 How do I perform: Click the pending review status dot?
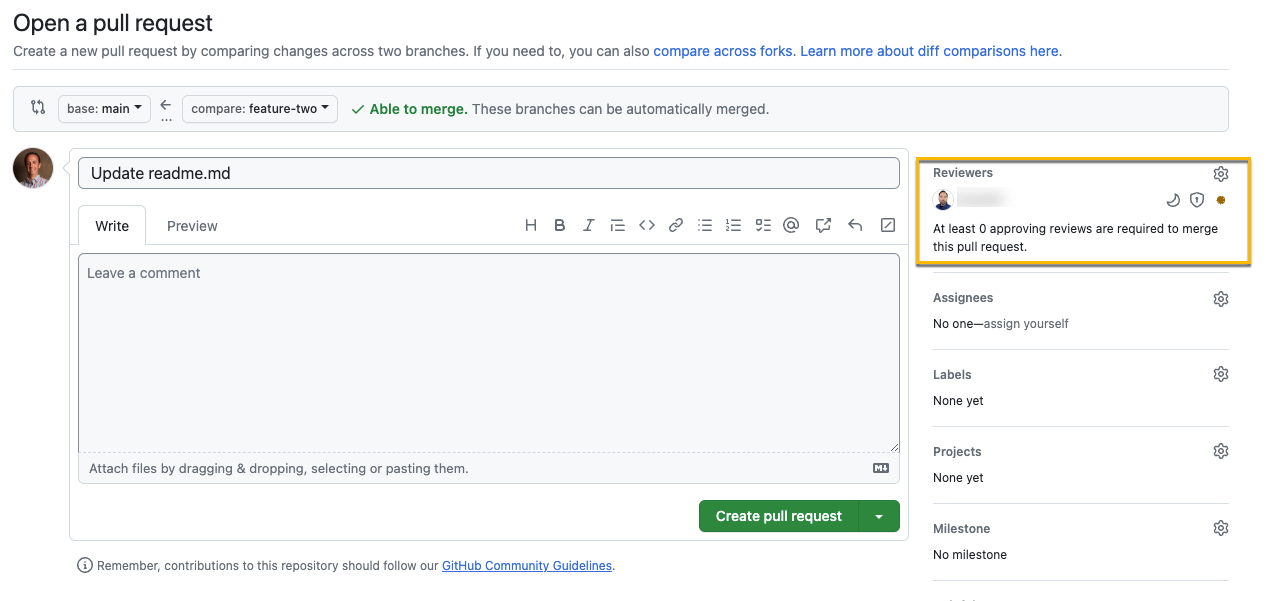[1221, 200]
